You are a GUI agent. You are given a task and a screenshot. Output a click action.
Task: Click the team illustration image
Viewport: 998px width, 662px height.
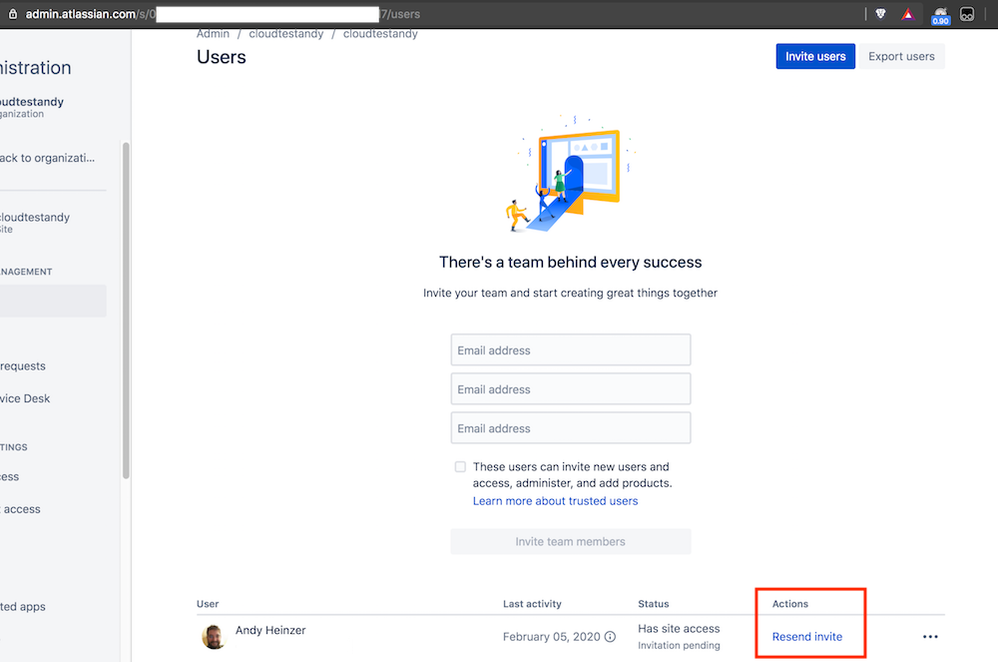(570, 172)
